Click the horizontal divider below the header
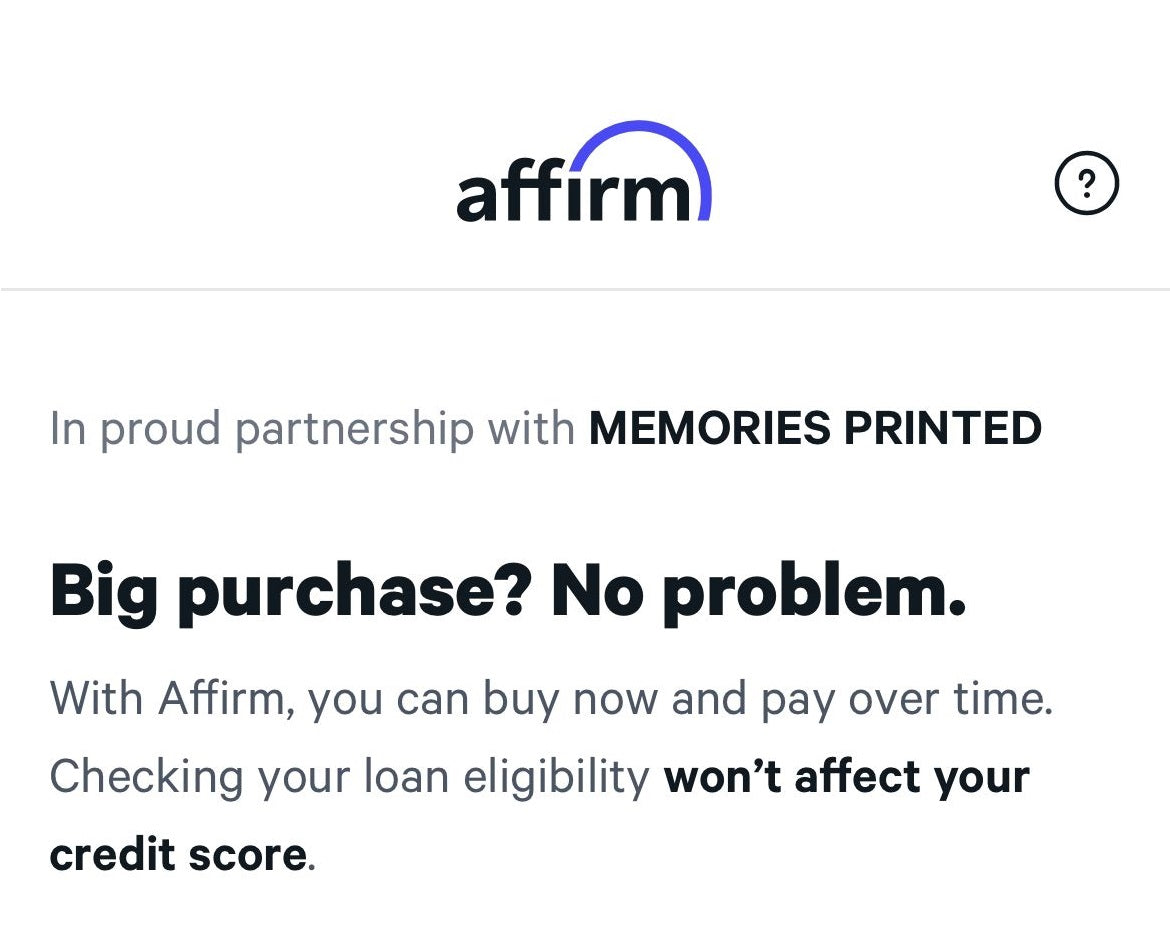The width and height of the screenshot is (1170, 950). click(x=585, y=290)
